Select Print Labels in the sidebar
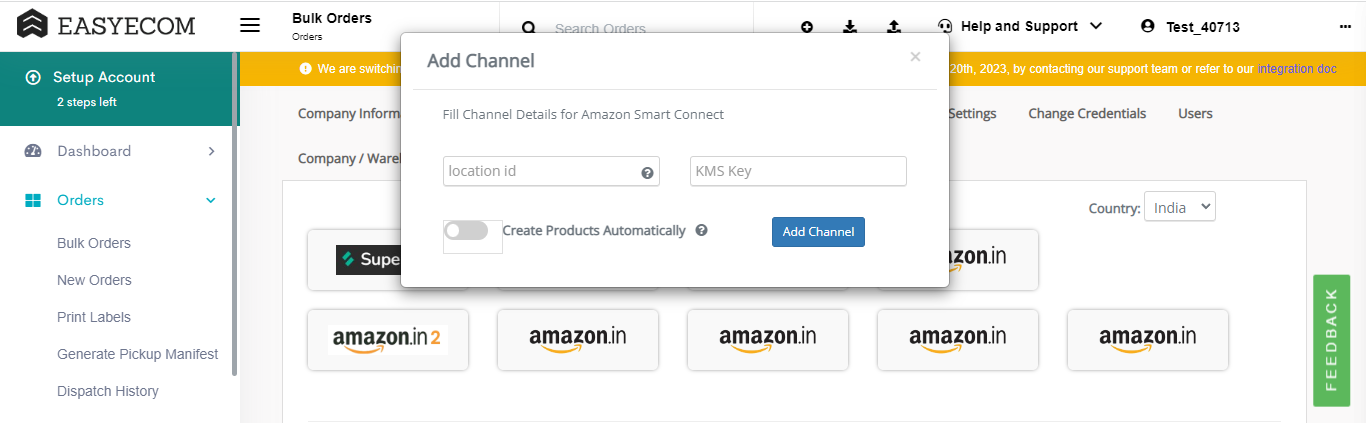Image resolution: width=1366 pixels, height=423 pixels. [x=94, y=317]
